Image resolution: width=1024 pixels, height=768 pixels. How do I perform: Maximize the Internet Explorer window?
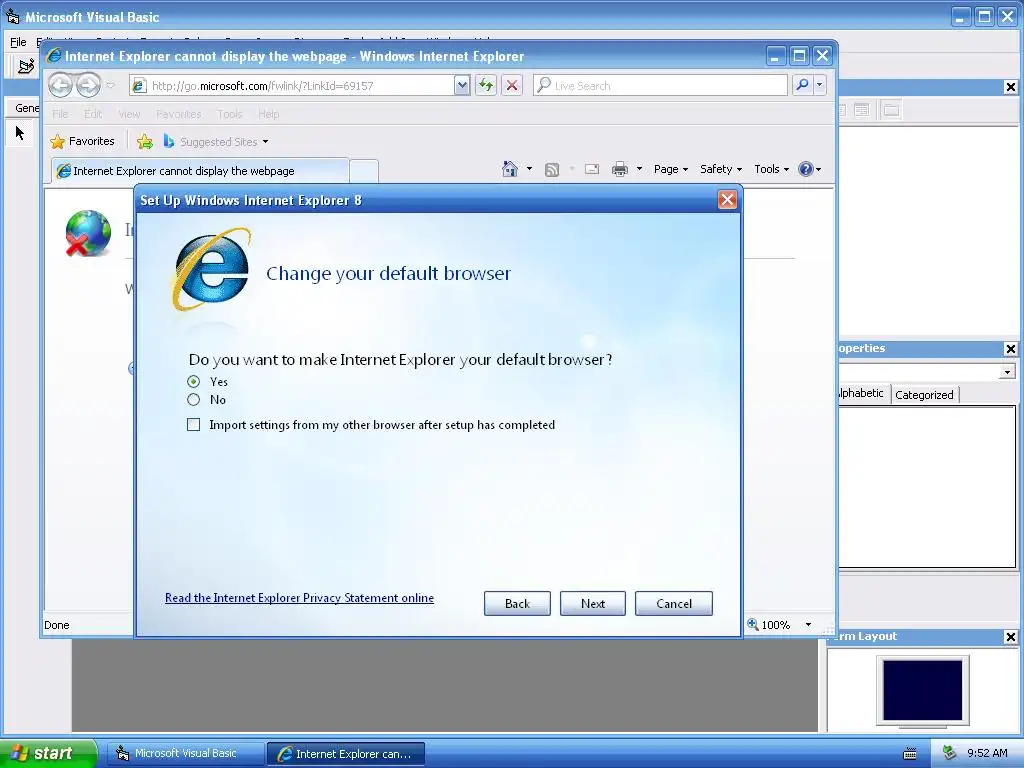(799, 56)
